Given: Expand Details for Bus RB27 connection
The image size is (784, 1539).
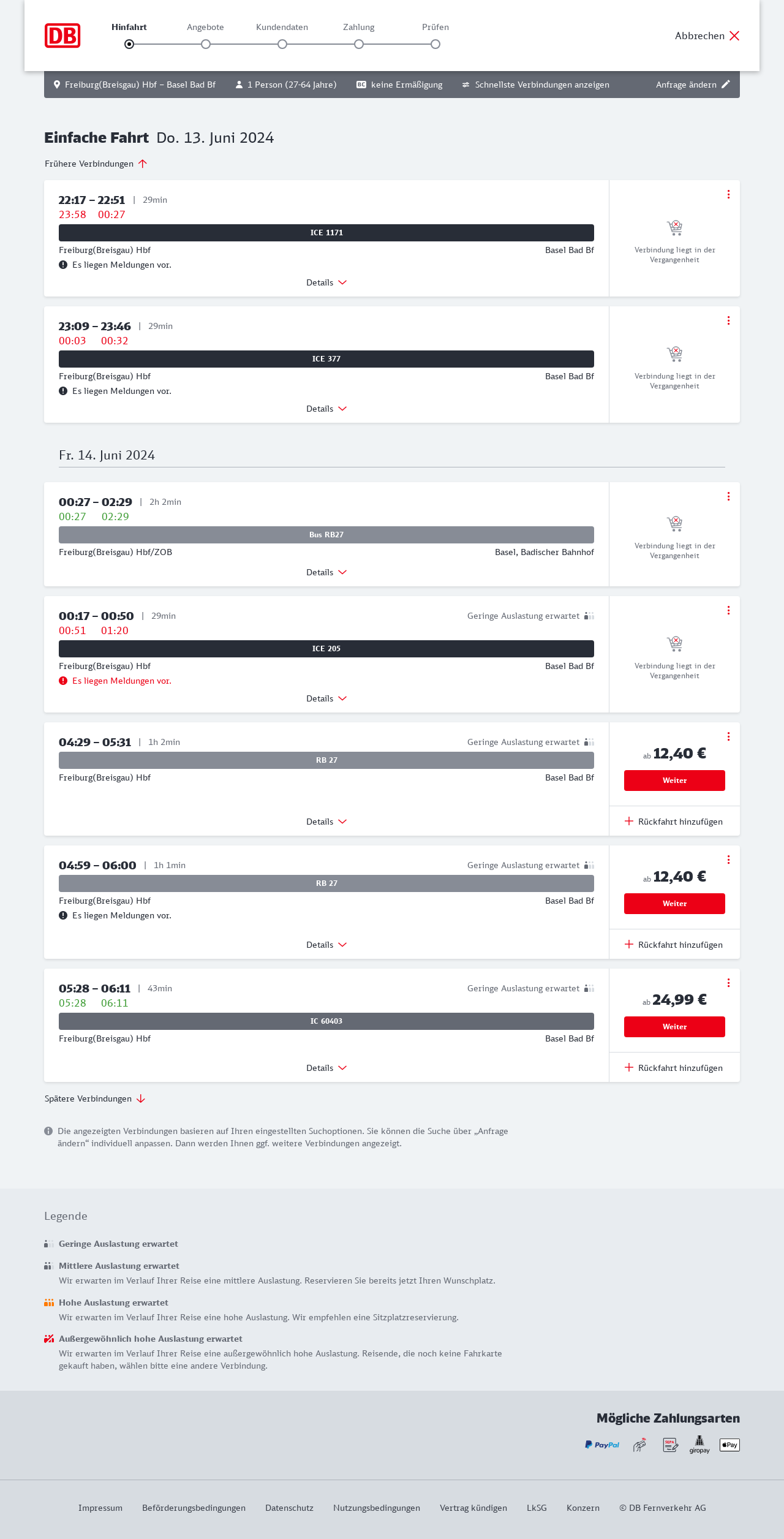Looking at the screenshot, I should click(x=326, y=572).
